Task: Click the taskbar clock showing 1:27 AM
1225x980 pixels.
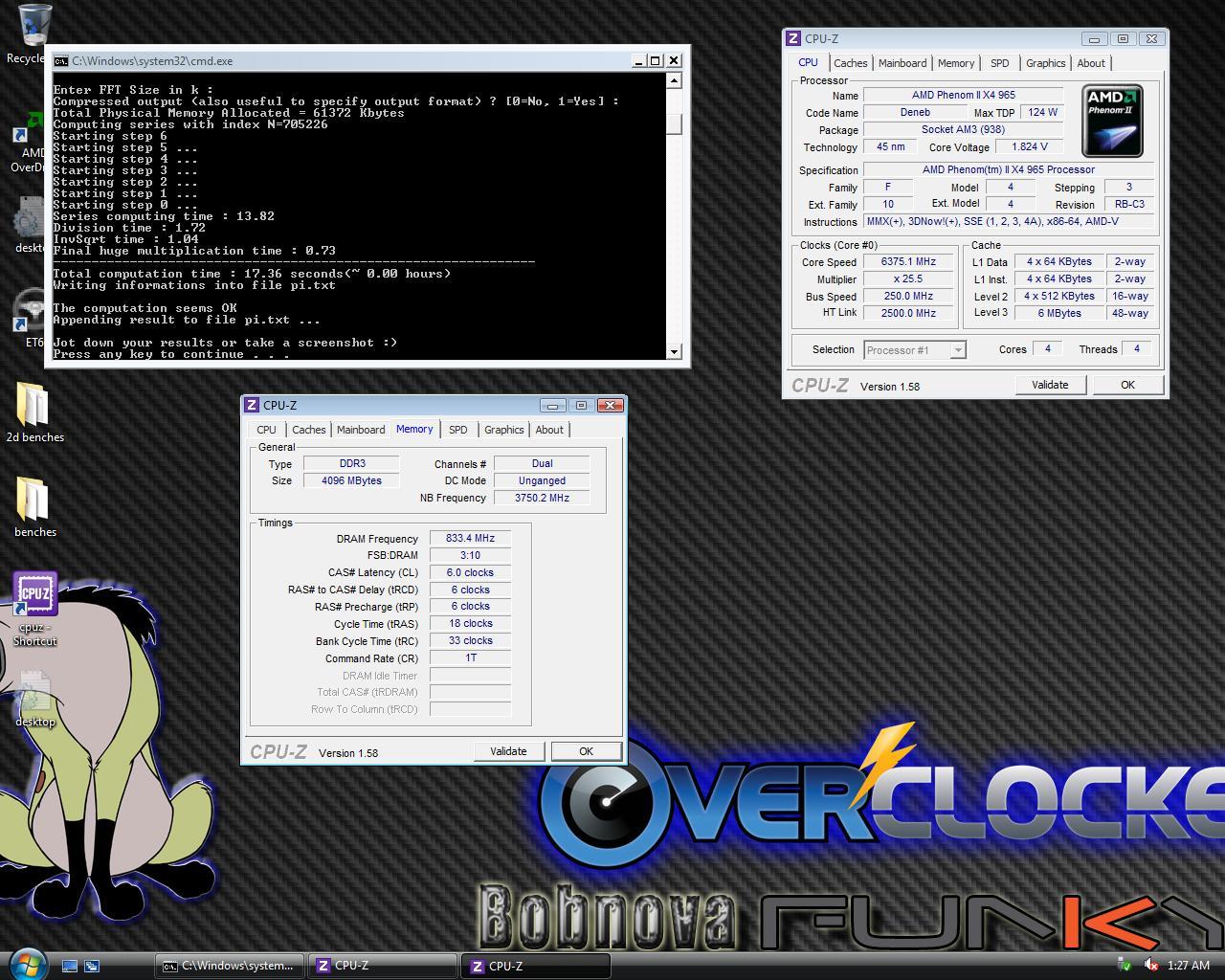Action: [x=1189, y=966]
